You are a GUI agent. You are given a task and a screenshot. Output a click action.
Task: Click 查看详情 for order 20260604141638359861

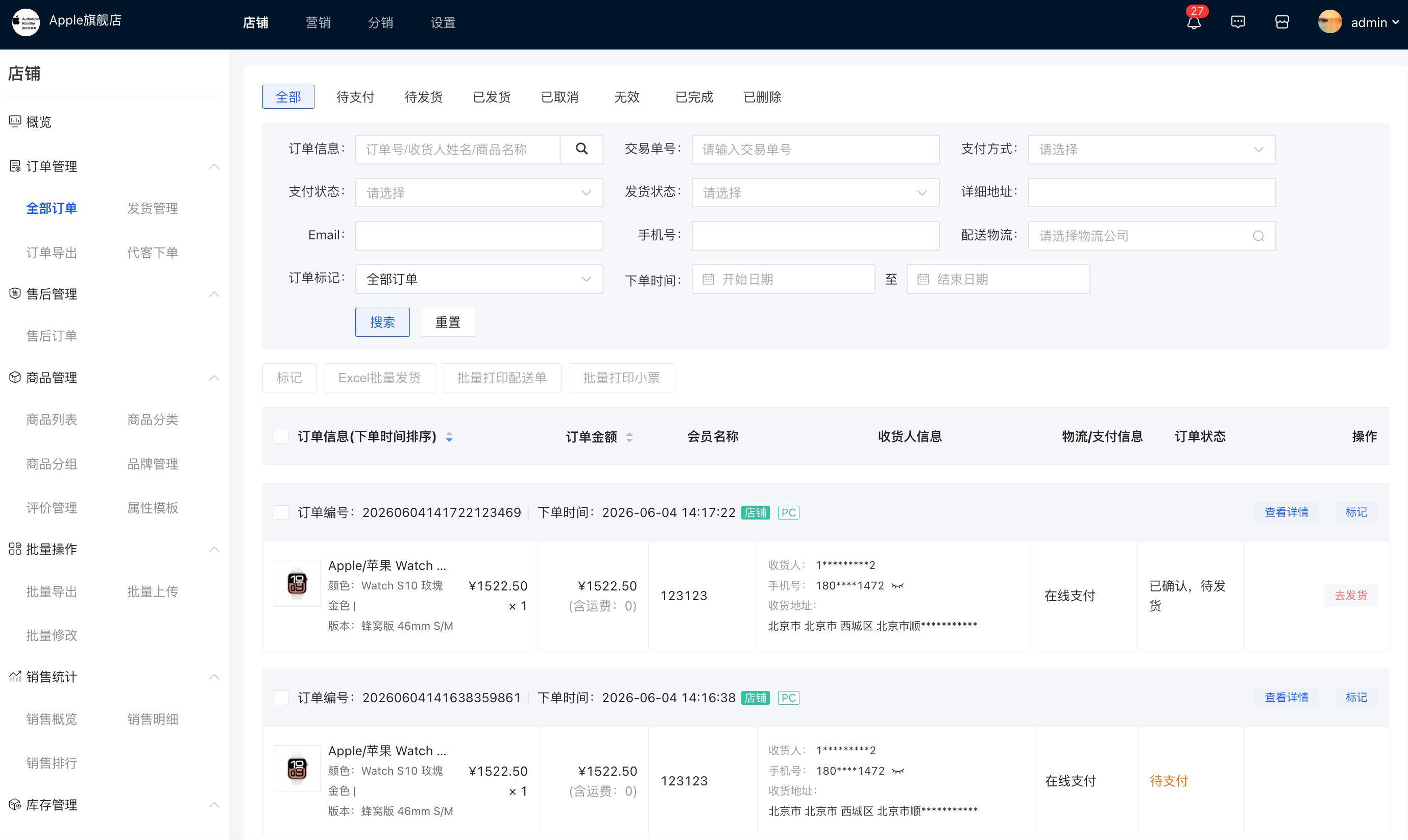[x=1286, y=697]
